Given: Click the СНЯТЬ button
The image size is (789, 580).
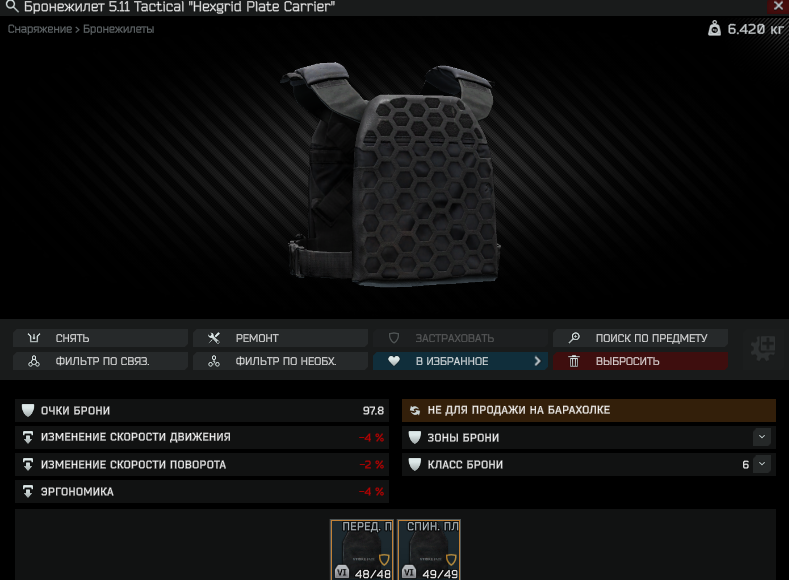Looking at the screenshot, I should coord(101,338).
